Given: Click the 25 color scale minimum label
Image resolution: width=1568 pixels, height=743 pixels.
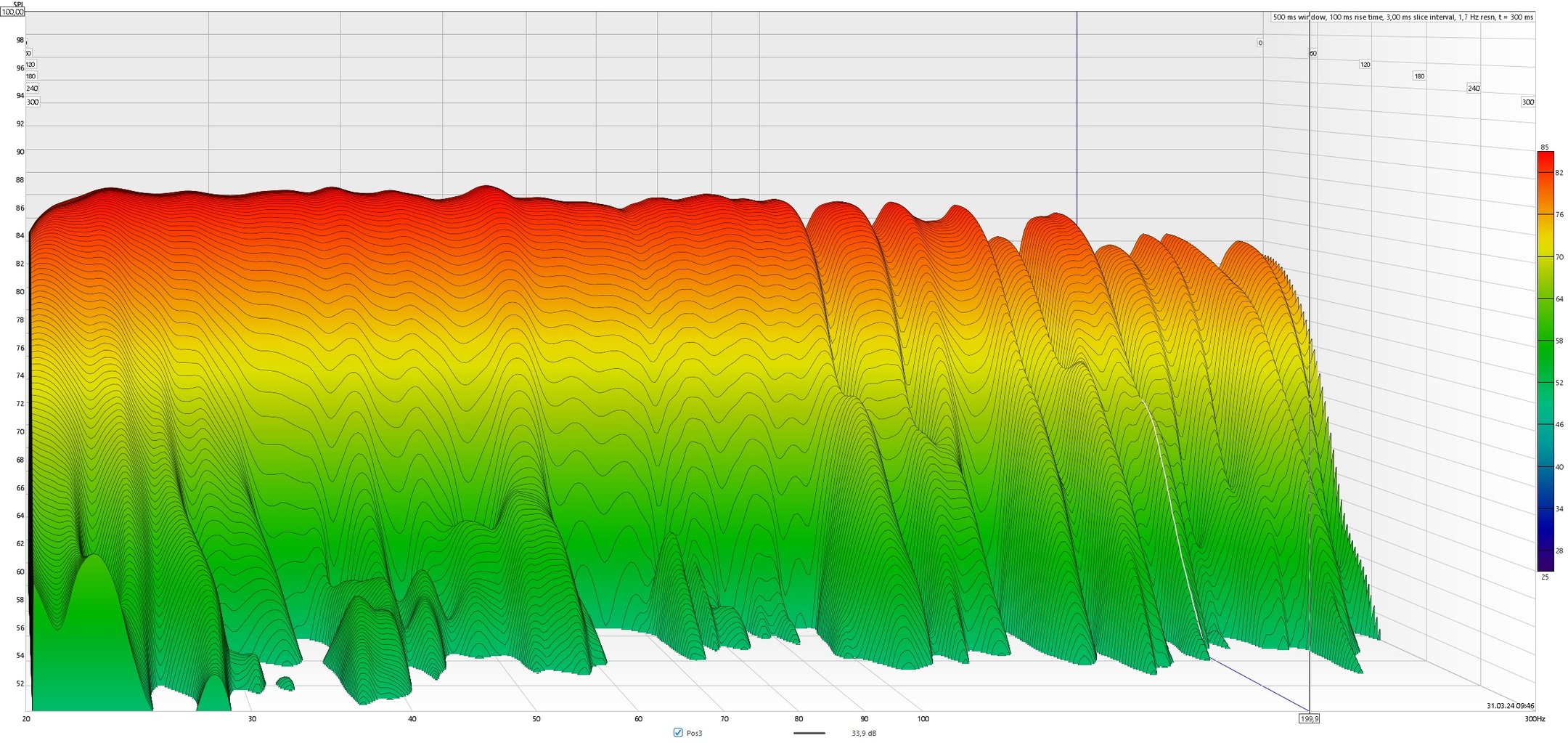Looking at the screenshot, I should 1544,577.
